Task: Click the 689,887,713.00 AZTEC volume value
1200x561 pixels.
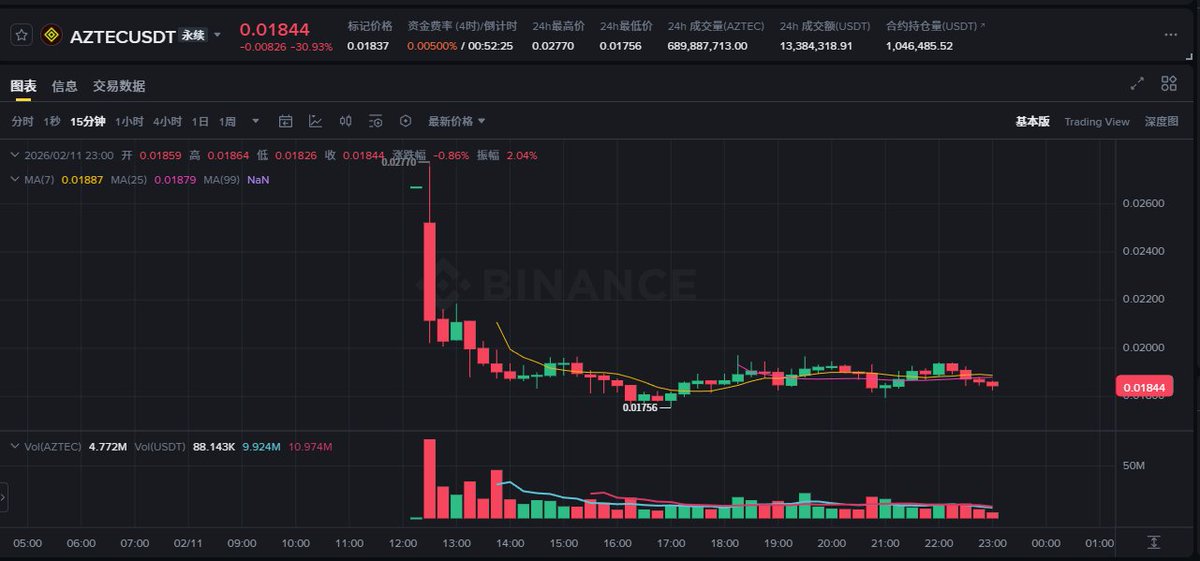Action: pyautogui.click(x=707, y=46)
